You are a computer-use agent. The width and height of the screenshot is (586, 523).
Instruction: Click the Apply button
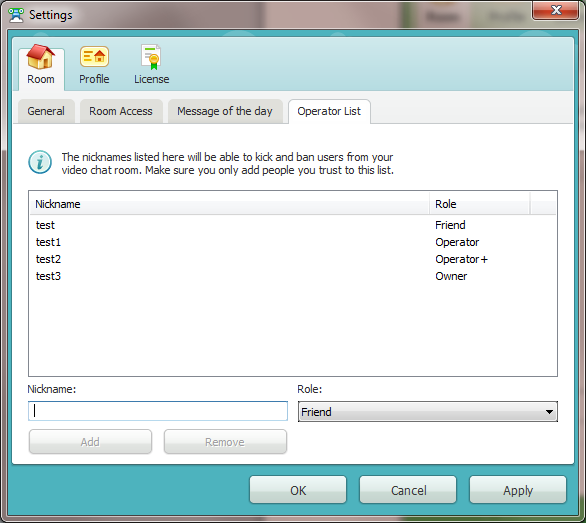(518, 490)
